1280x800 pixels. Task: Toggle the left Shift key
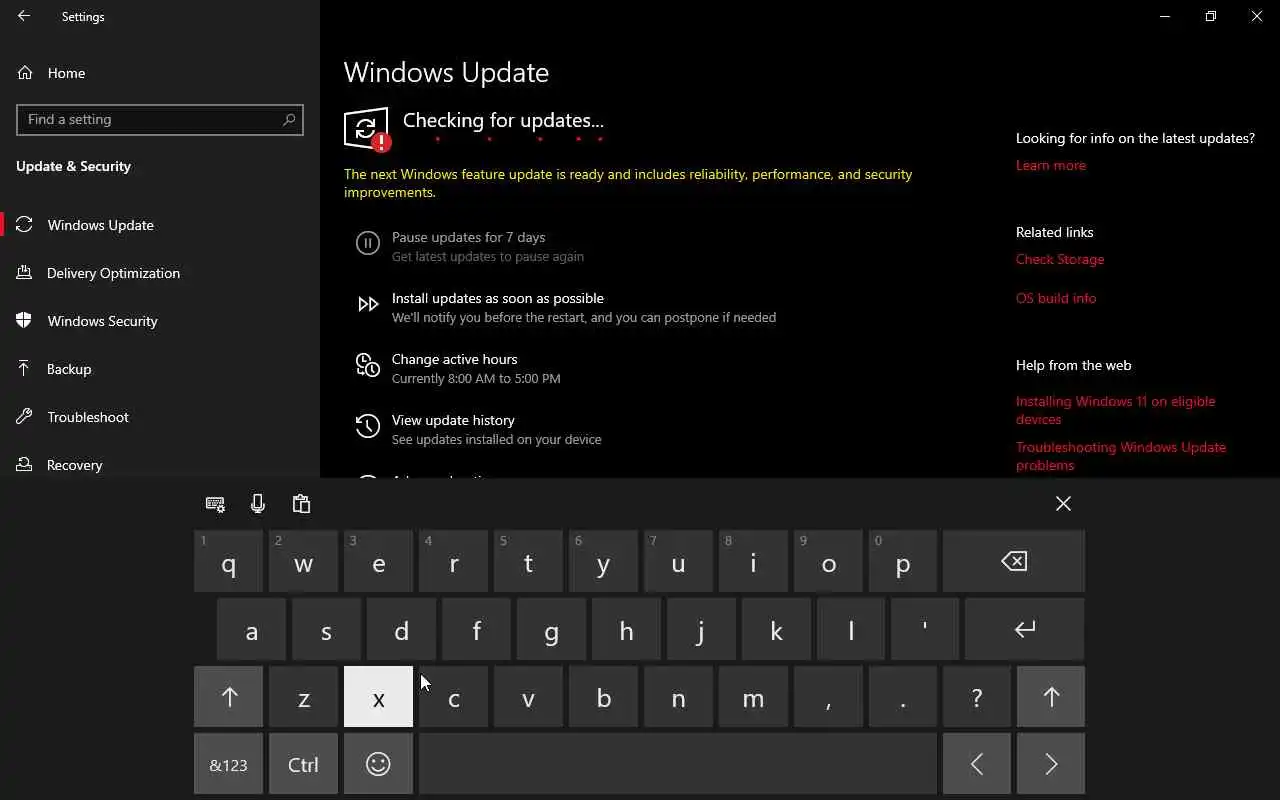[229, 697]
